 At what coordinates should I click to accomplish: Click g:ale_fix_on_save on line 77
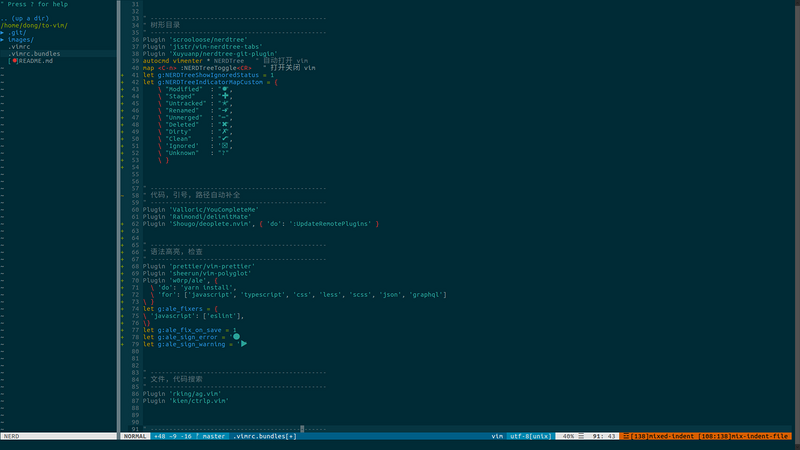(x=189, y=330)
